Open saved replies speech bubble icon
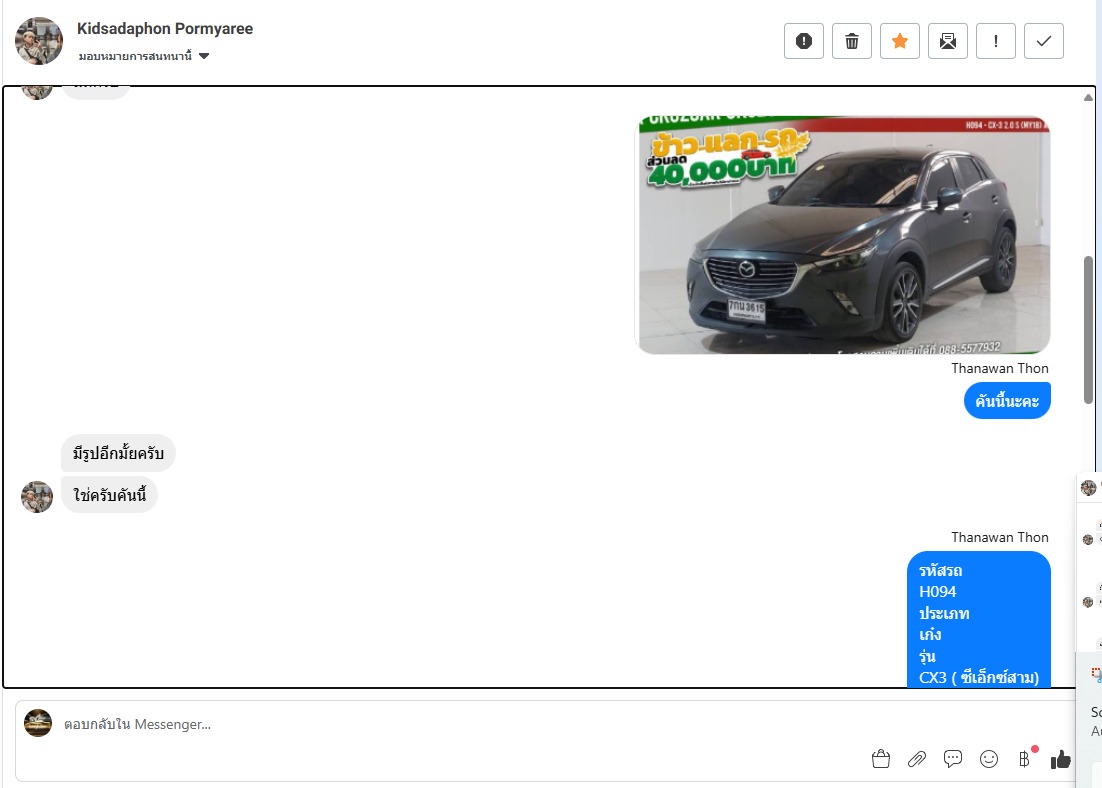Viewport: 1102px width, 788px height. point(953,759)
